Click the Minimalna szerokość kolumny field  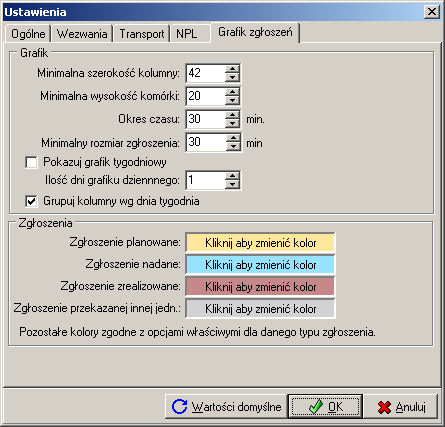[205, 73]
